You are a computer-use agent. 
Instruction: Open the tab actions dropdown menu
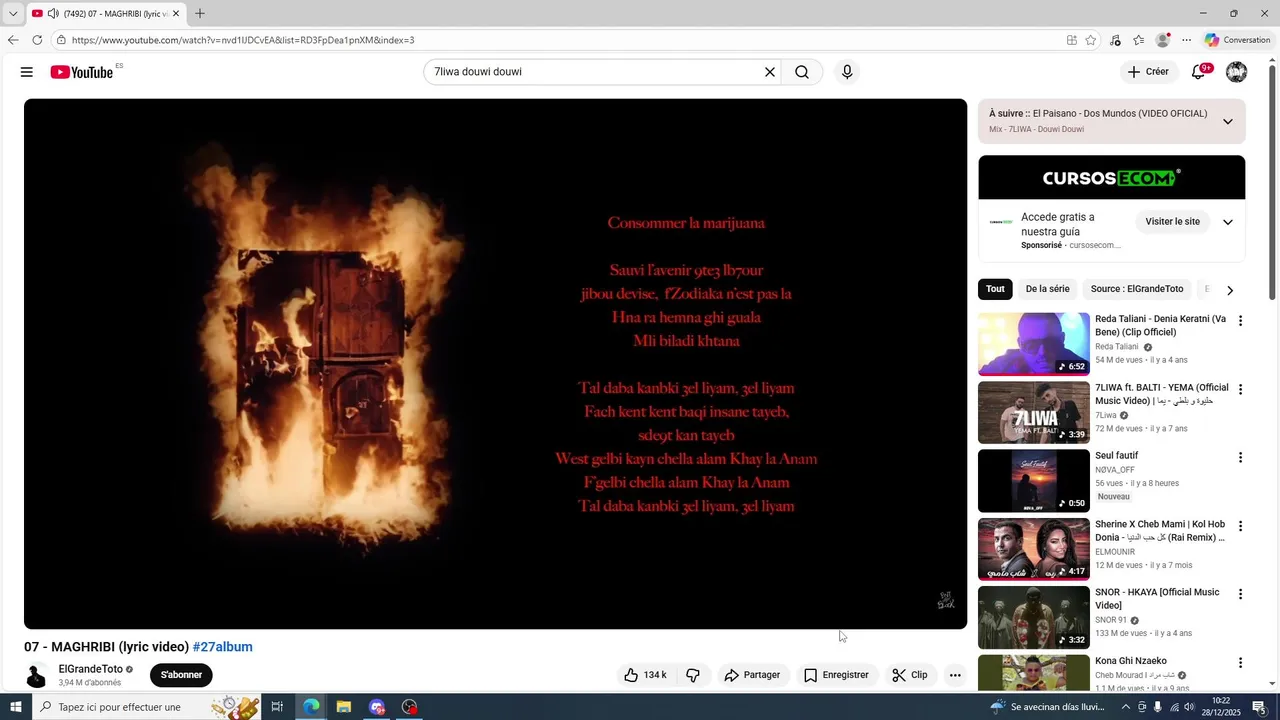coord(13,14)
